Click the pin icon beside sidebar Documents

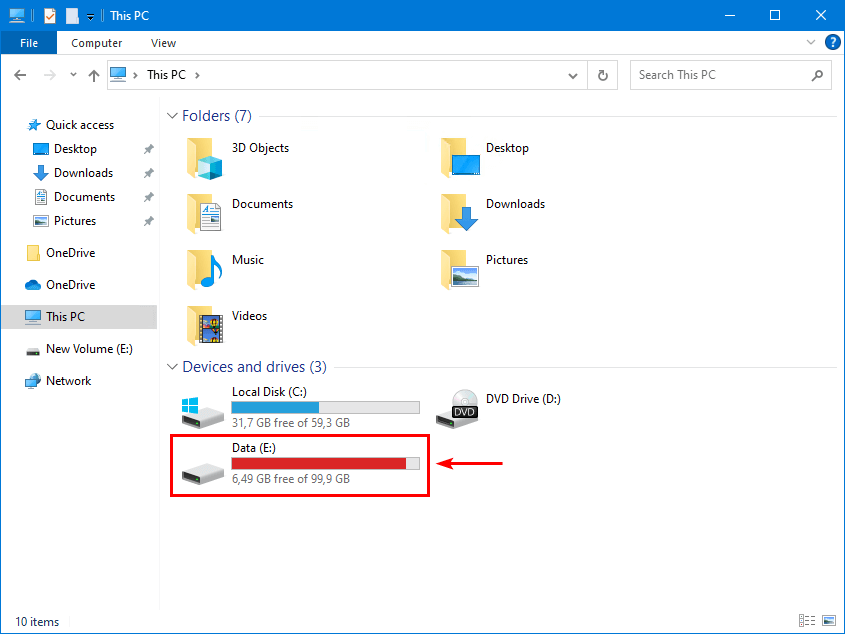[x=149, y=197]
